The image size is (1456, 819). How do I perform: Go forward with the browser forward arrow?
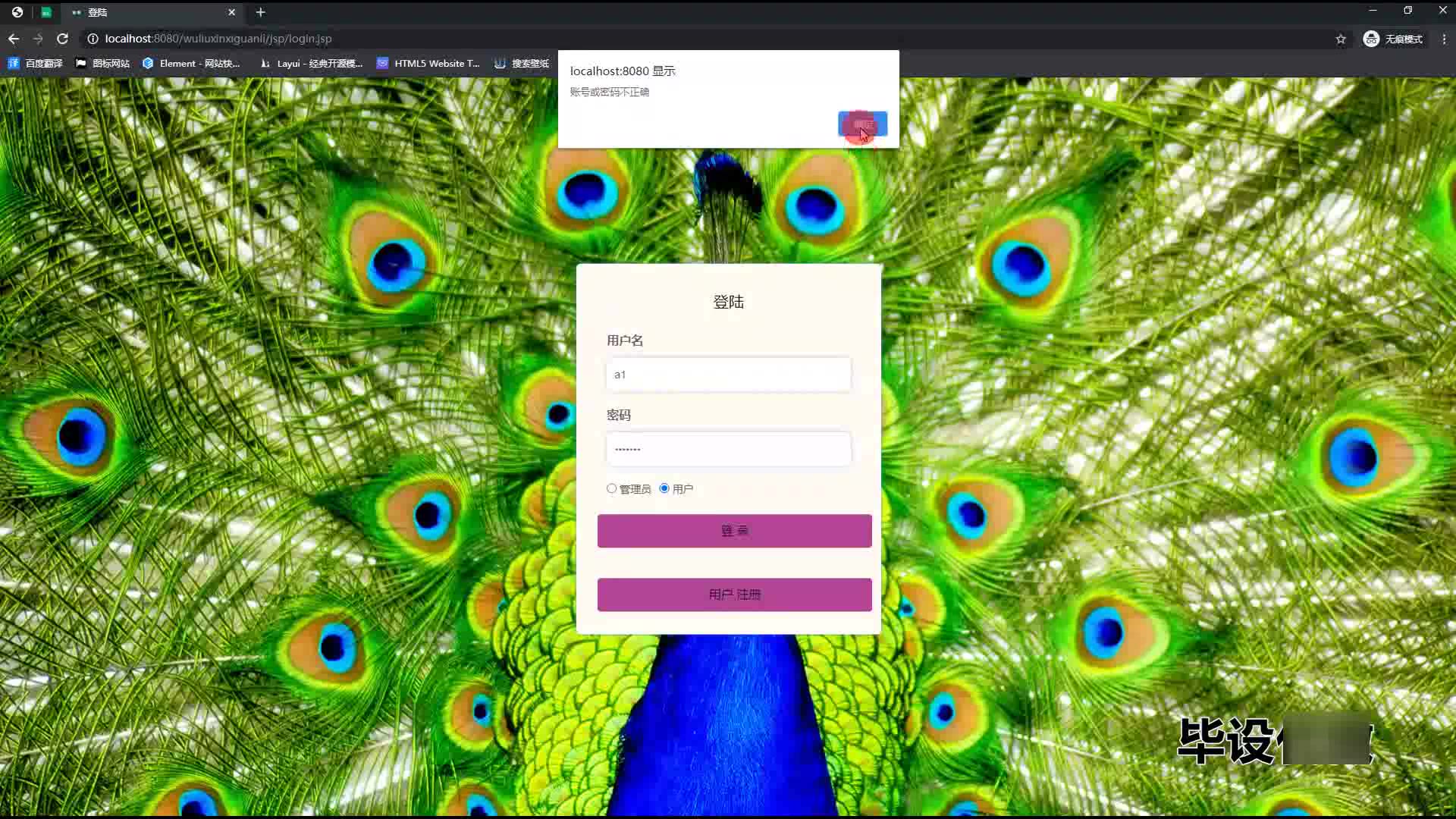tap(38, 39)
